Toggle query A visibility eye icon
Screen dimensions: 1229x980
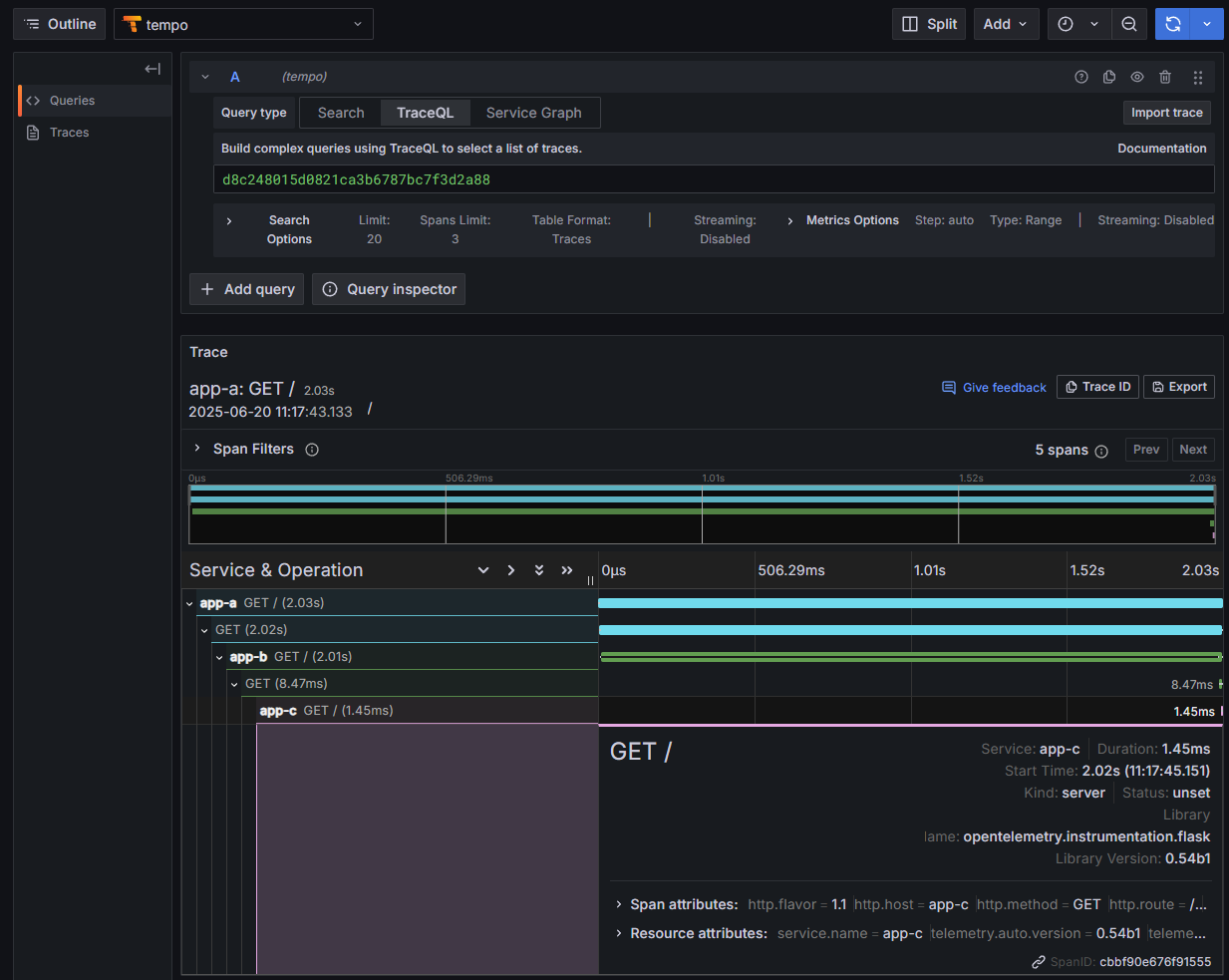tap(1137, 77)
